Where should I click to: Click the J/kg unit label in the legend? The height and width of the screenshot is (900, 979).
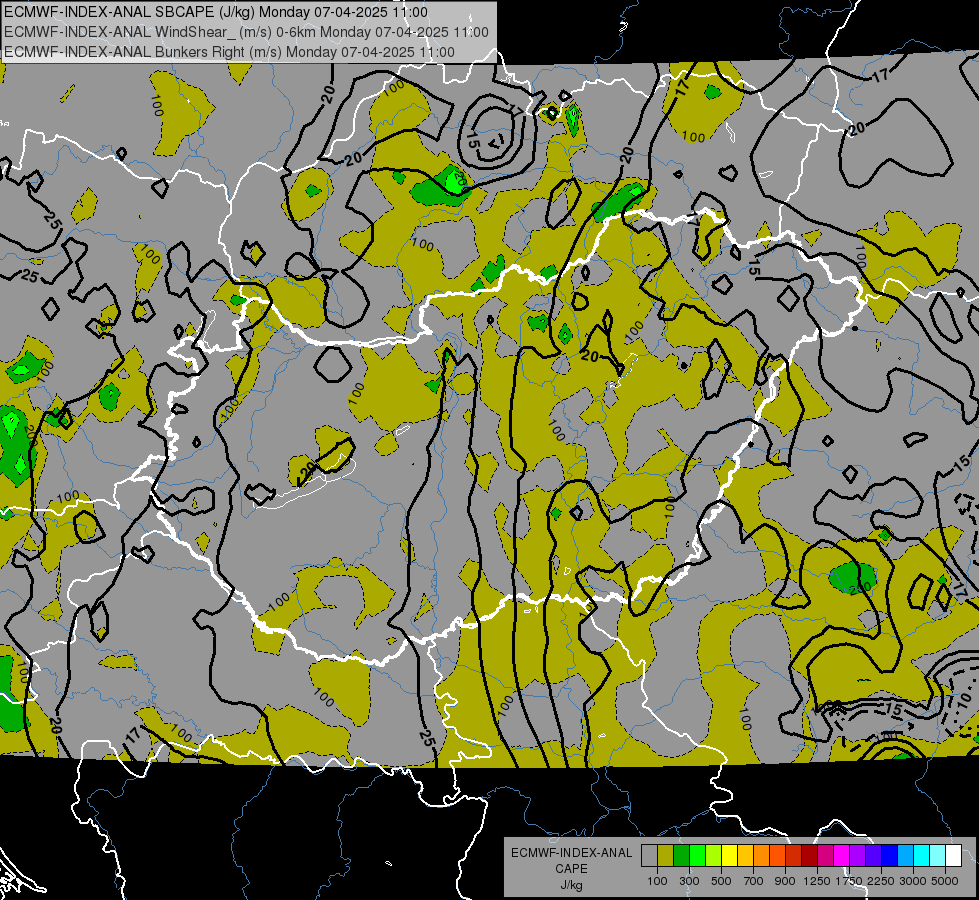tap(571, 885)
